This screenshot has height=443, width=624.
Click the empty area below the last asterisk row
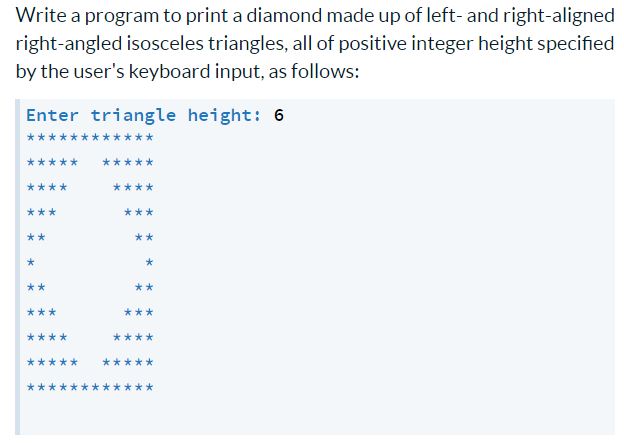pyautogui.click(x=317, y=414)
